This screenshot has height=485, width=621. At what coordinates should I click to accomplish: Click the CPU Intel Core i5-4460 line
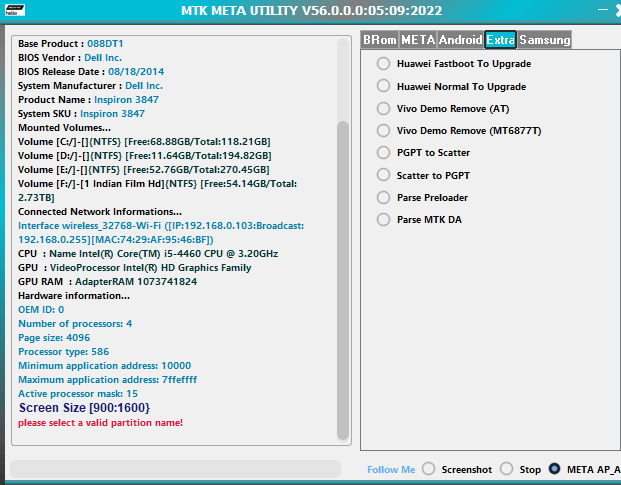(148, 254)
